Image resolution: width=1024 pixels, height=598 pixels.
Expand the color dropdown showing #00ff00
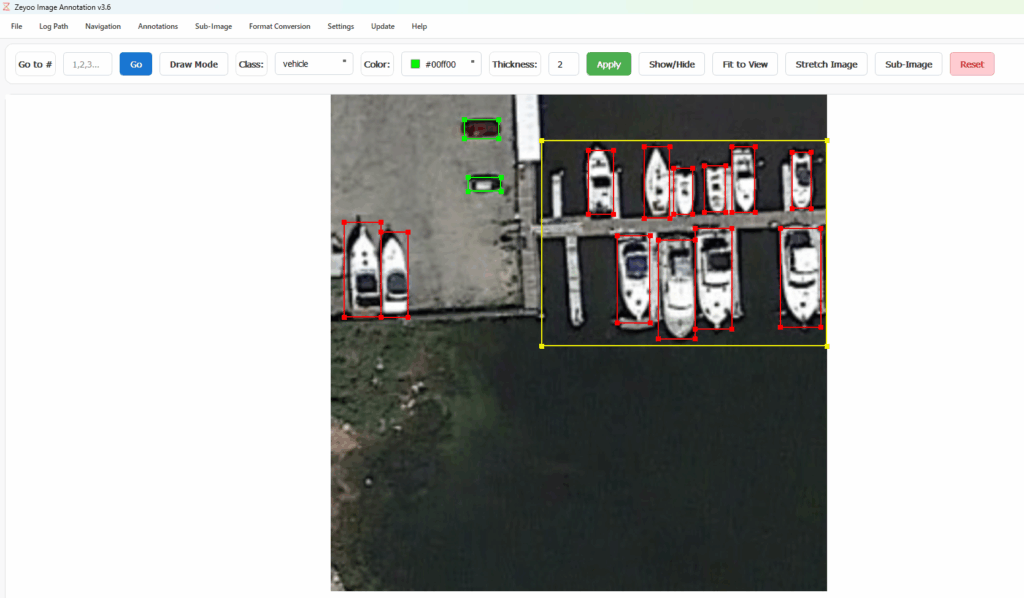click(441, 64)
